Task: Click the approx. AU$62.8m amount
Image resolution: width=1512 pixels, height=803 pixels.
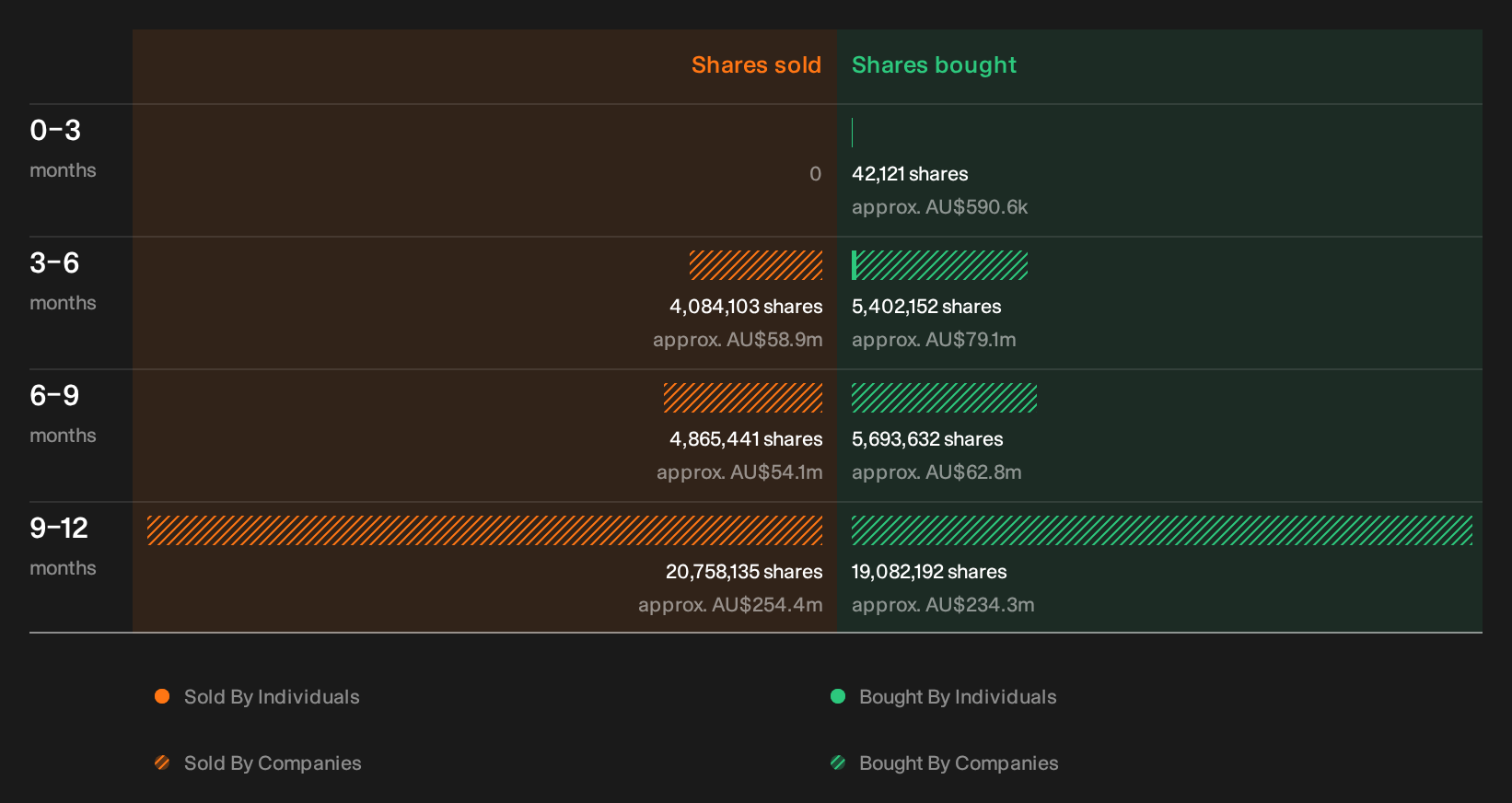Action: click(936, 472)
